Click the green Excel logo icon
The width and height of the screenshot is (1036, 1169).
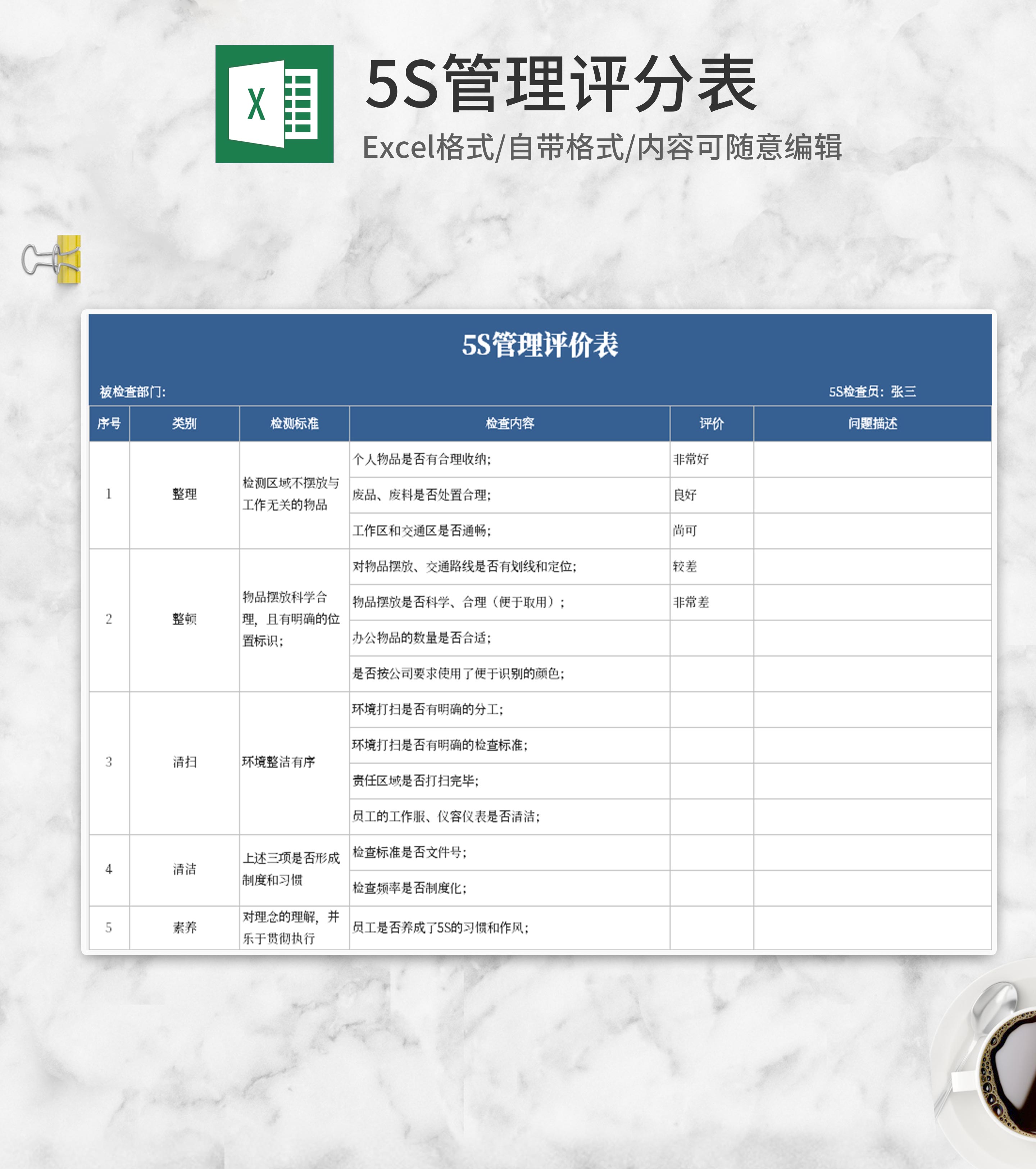coord(274,104)
